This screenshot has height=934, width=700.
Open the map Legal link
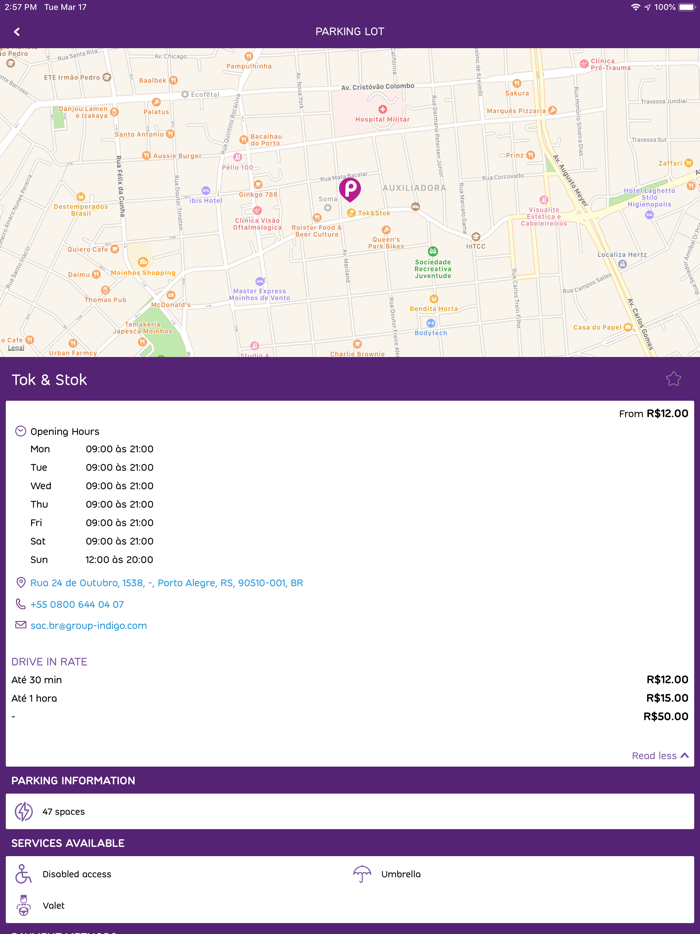pyautogui.click(x=15, y=348)
